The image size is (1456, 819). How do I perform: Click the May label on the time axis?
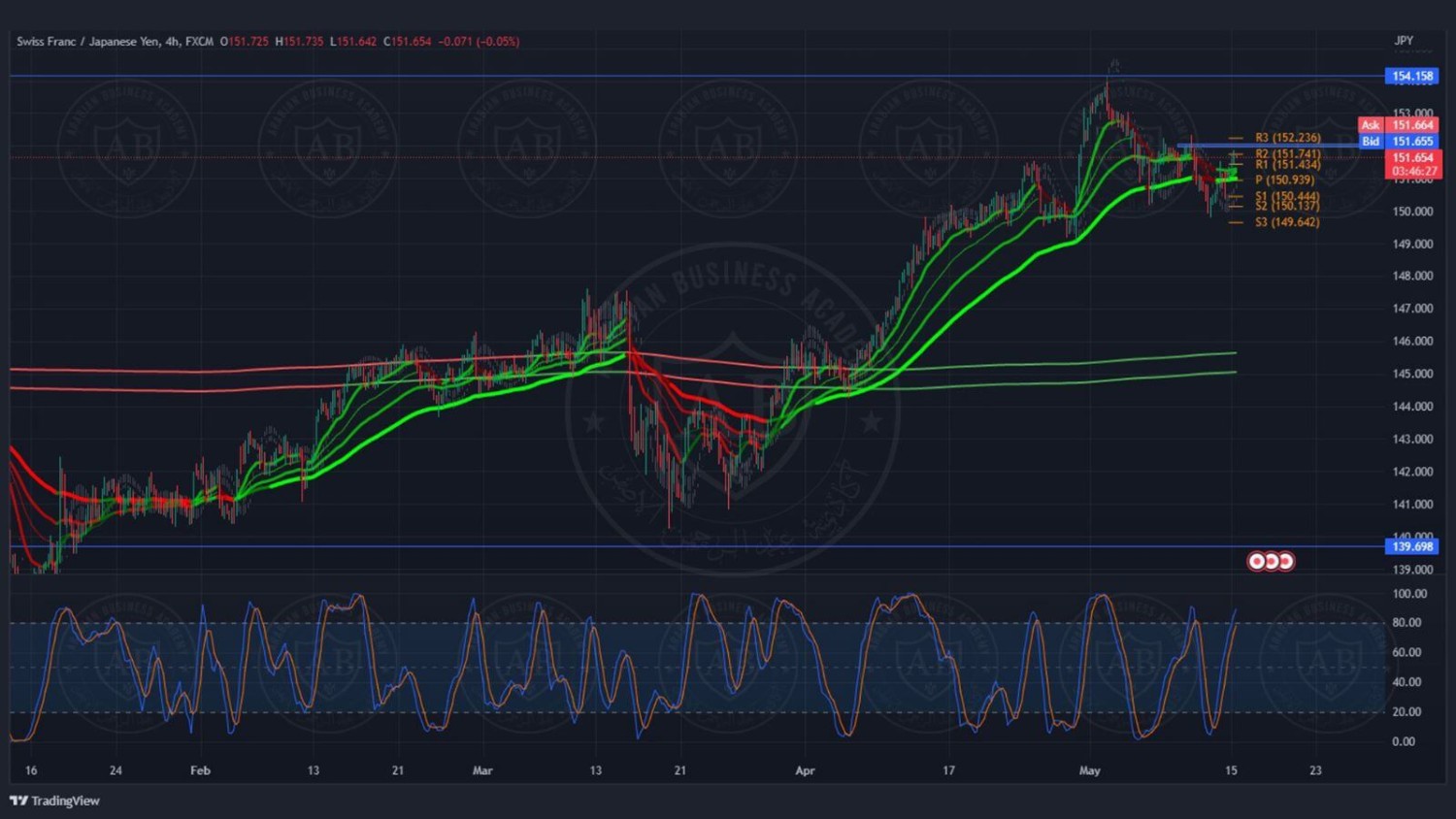1090,770
